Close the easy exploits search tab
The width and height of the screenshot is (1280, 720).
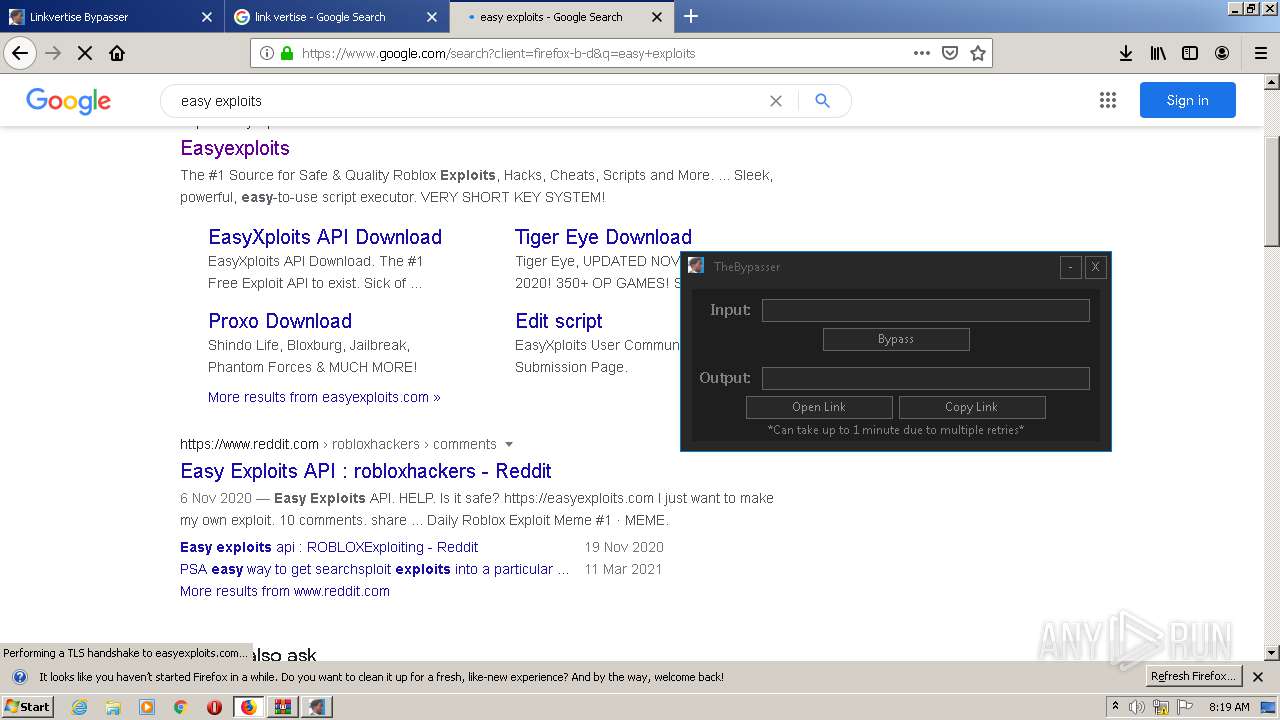[657, 17]
